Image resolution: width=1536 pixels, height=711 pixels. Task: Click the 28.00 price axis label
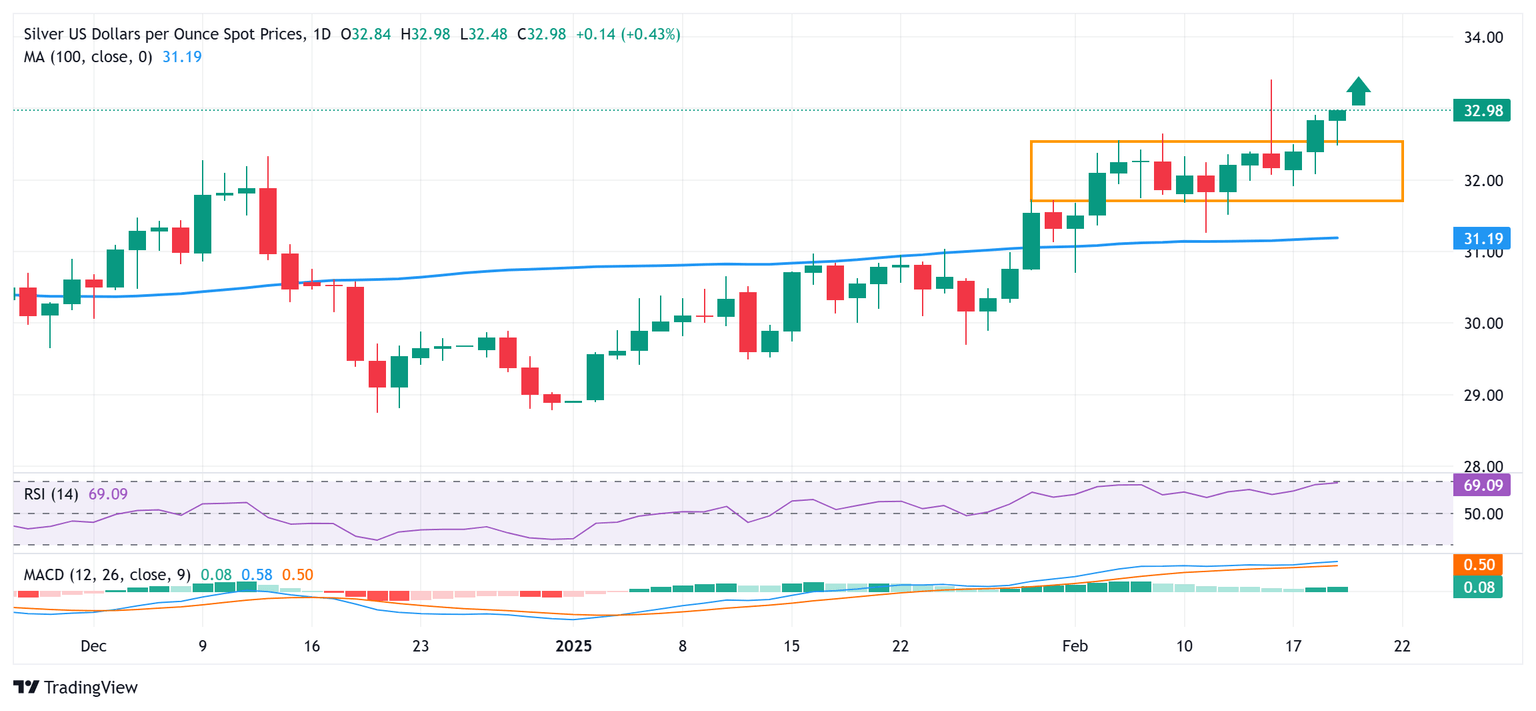coord(1482,467)
